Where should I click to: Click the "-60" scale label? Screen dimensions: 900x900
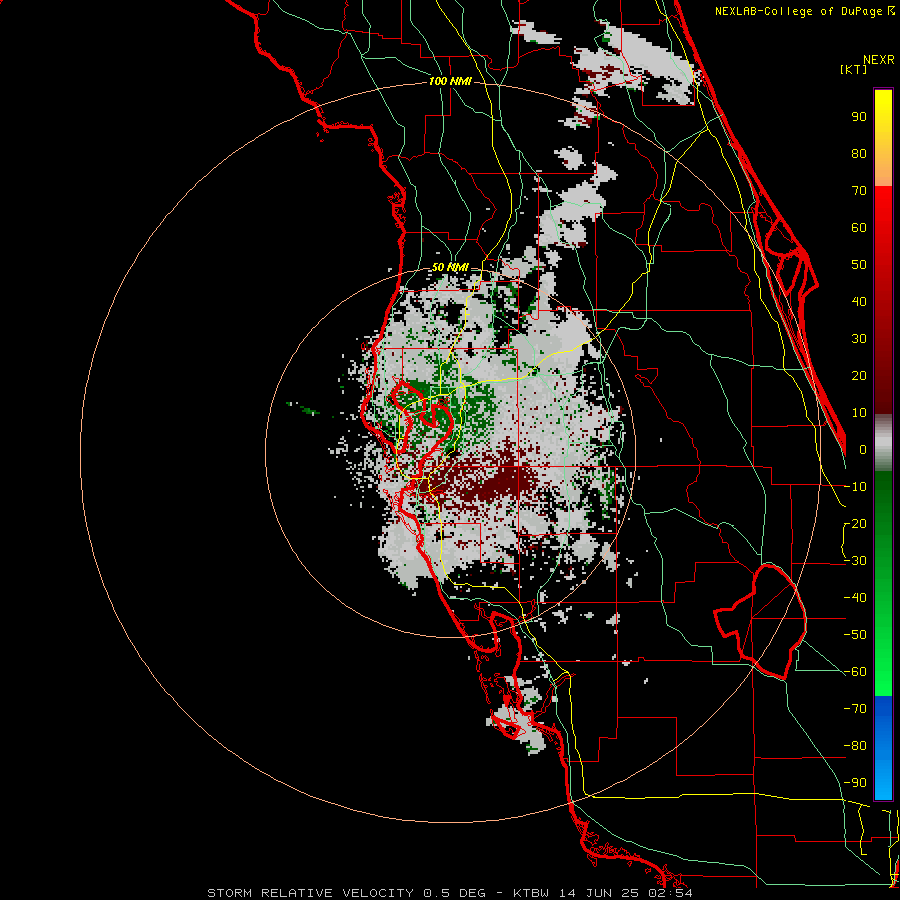pyautogui.click(x=855, y=672)
